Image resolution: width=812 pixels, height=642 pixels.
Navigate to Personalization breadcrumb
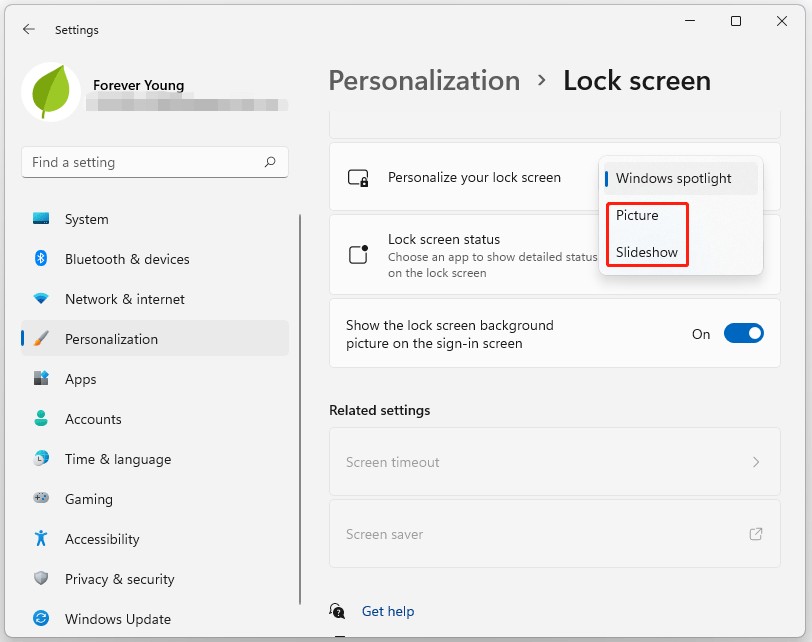pos(424,81)
